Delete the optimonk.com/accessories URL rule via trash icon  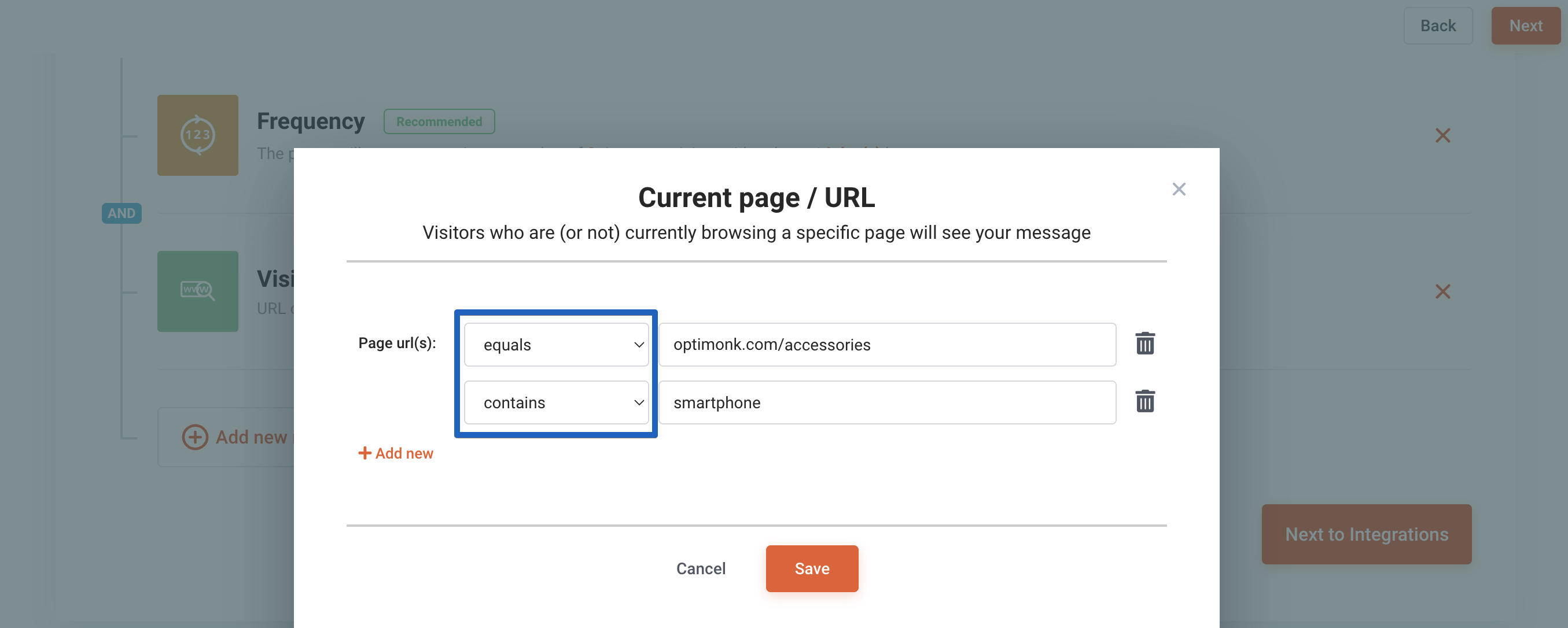point(1145,343)
